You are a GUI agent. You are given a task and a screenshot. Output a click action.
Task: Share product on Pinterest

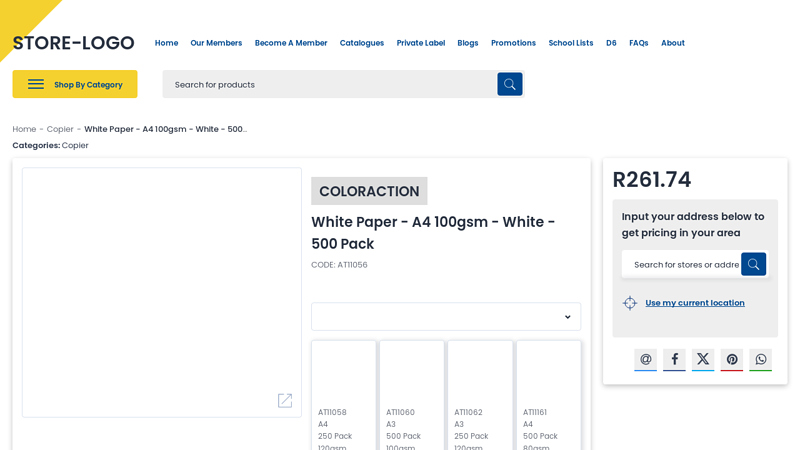pyautogui.click(x=732, y=360)
